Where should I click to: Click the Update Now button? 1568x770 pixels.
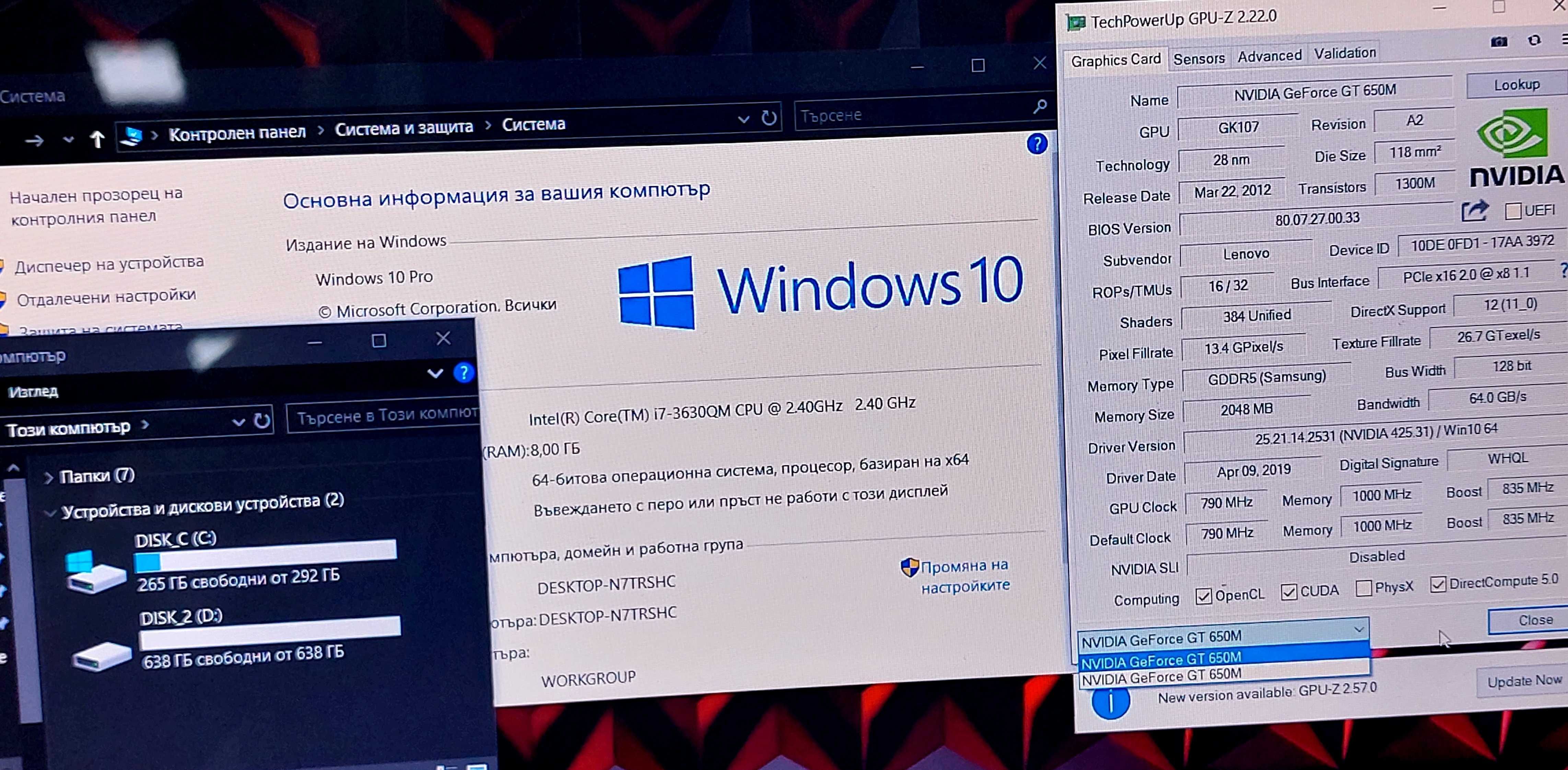(1523, 681)
